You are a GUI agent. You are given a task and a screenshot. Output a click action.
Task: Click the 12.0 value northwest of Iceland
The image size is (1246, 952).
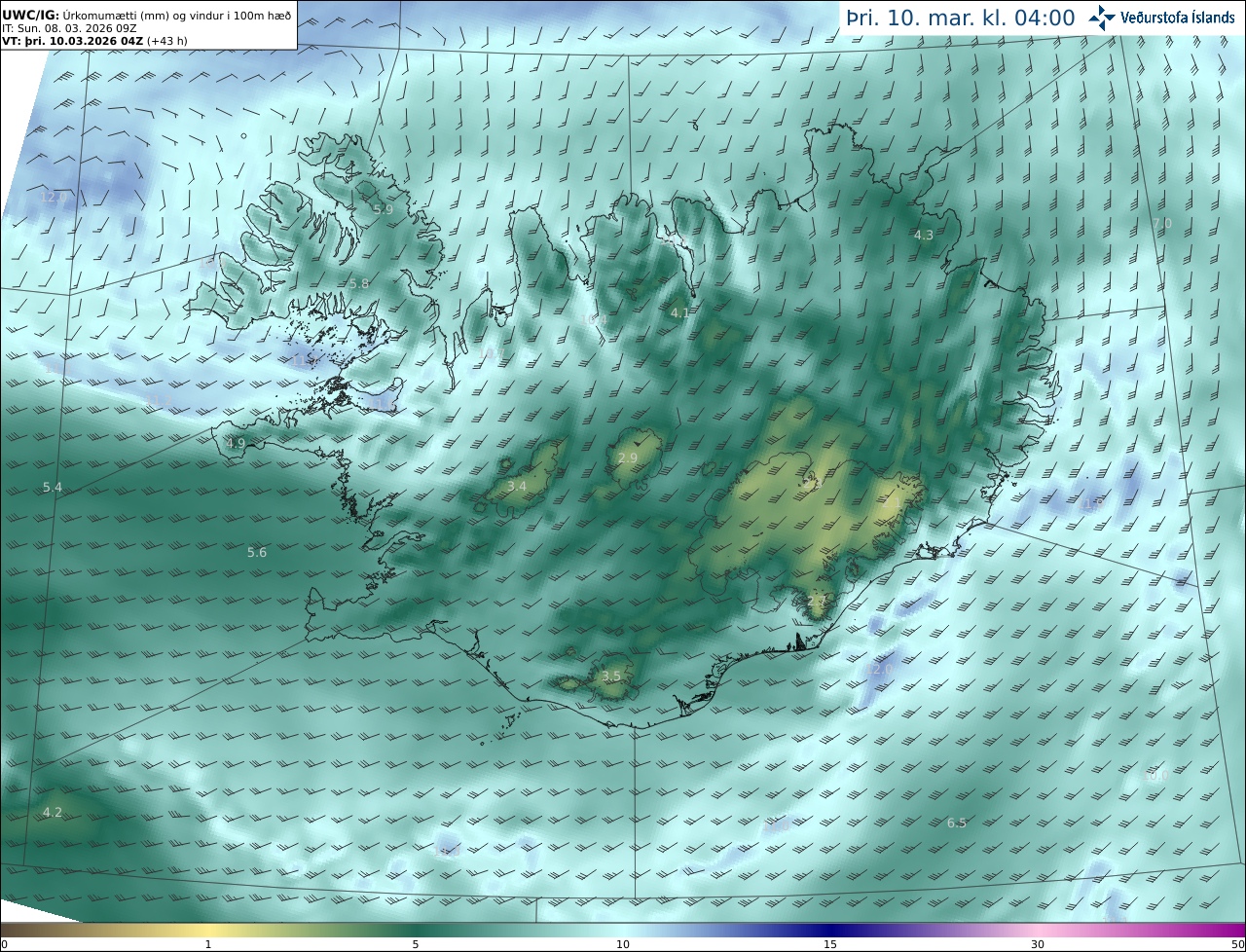[55, 197]
